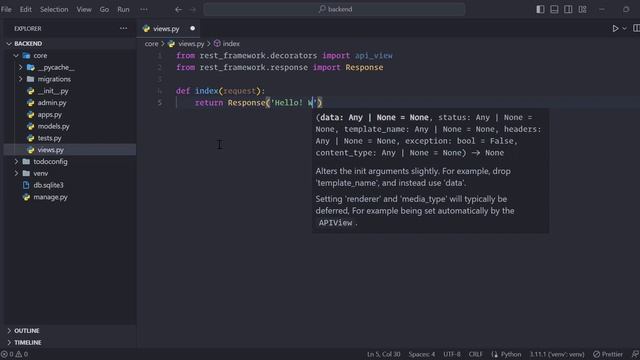This screenshot has height=360, width=640.
Task: Click the migrations folder icon
Action: point(31,79)
